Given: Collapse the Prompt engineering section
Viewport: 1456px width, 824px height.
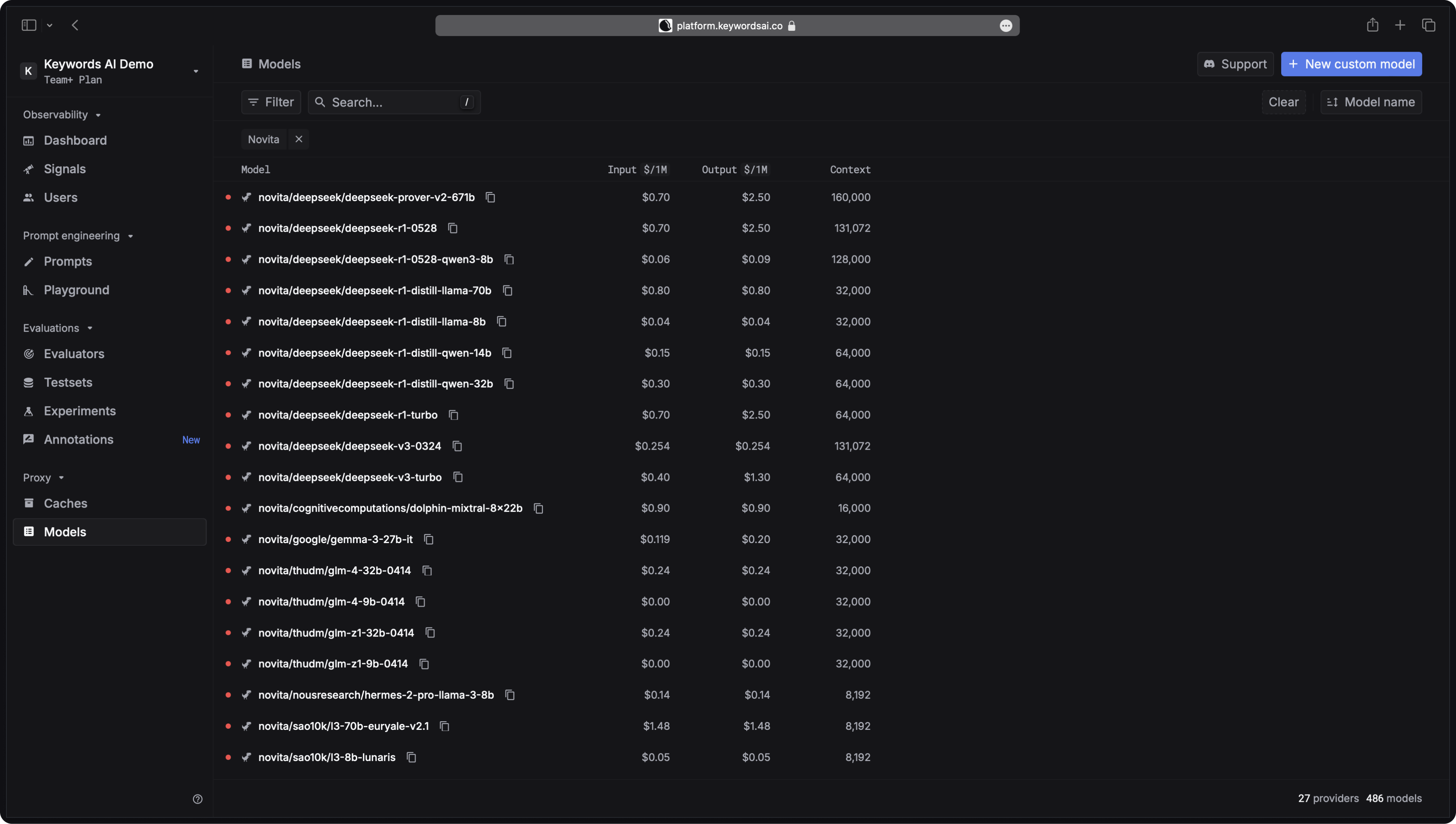Looking at the screenshot, I should click(78, 236).
